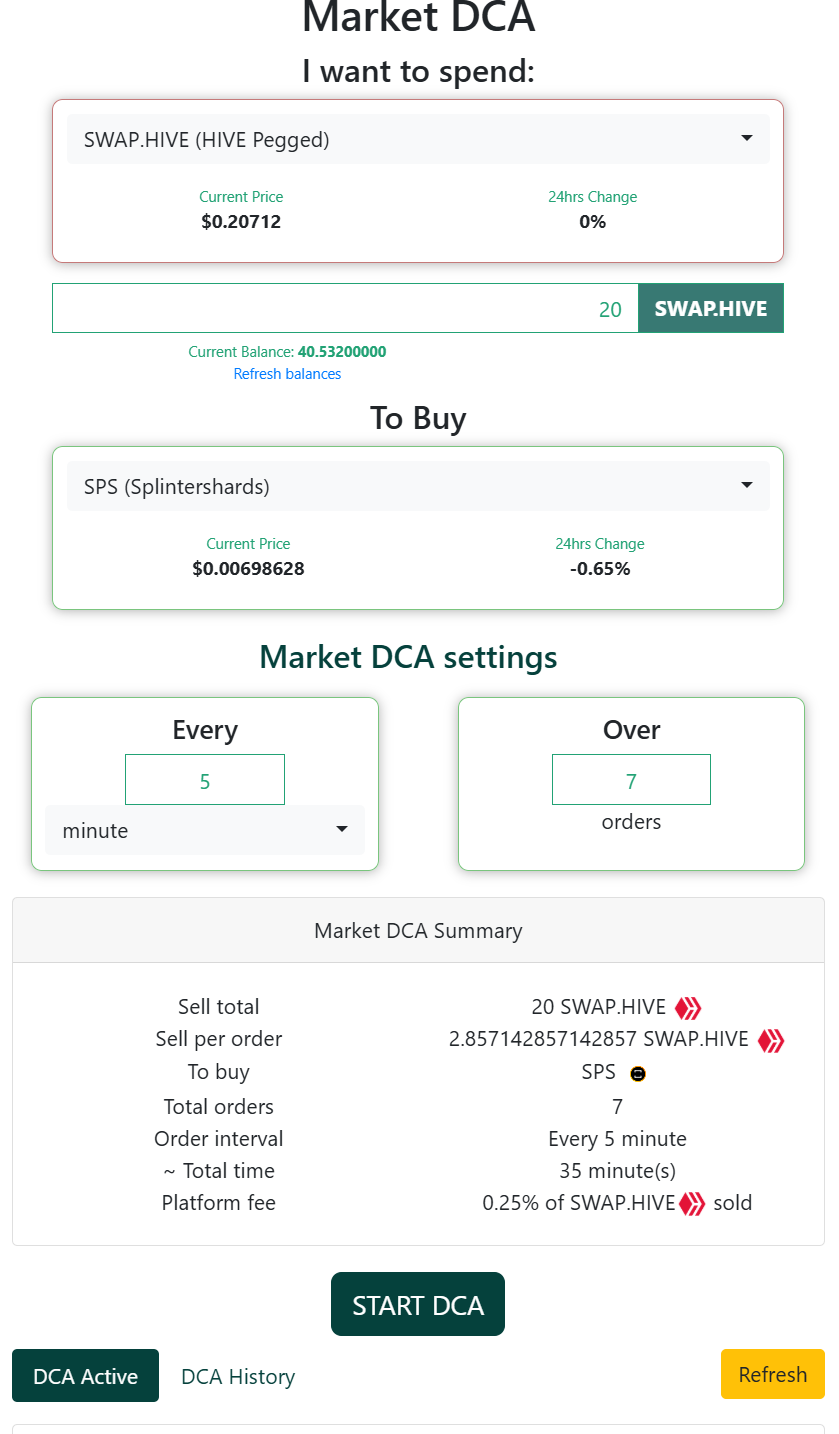Viewport: 839px width, 1434px height.
Task: Click HIVE icon in Platform fee row
Action: coord(692,1203)
